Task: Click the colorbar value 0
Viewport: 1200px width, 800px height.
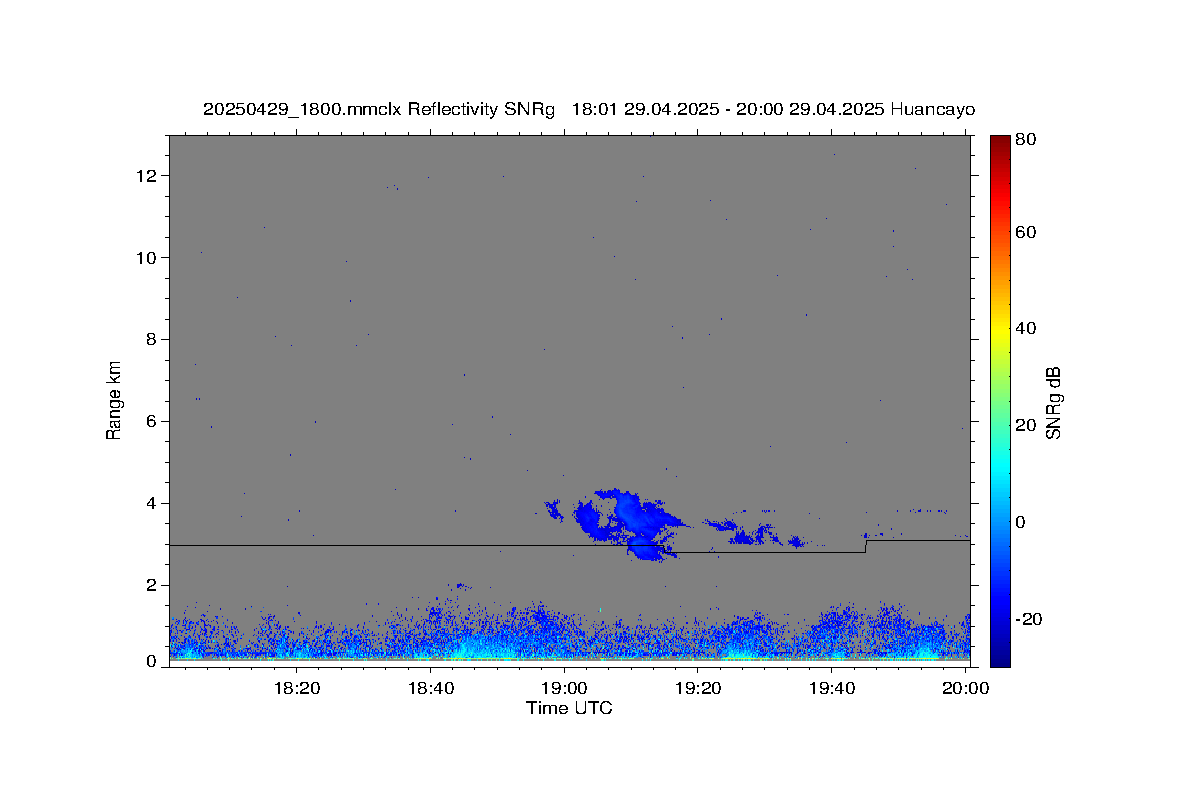Action: coord(1022,523)
